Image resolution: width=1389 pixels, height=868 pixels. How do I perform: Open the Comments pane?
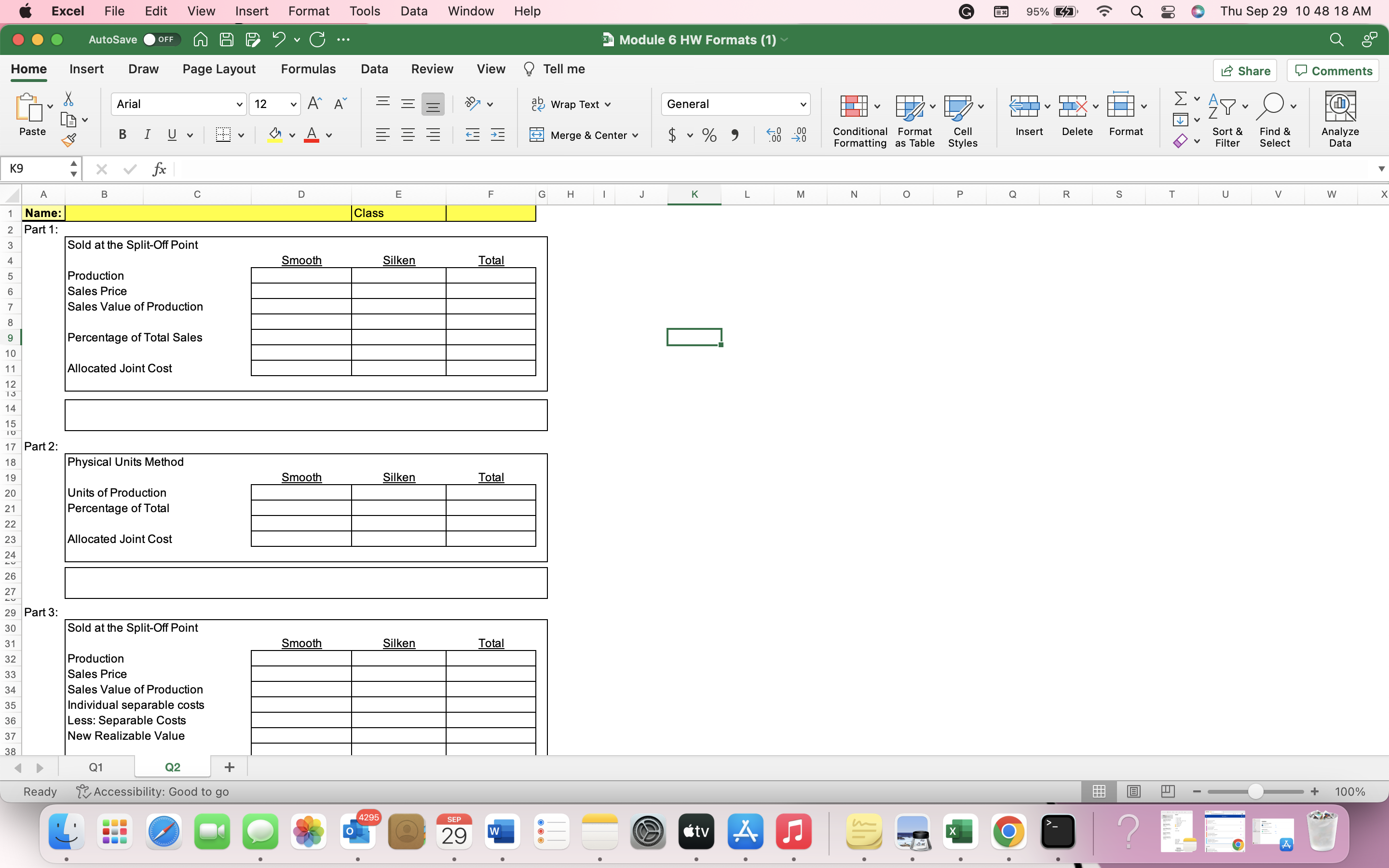[1332, 70]
